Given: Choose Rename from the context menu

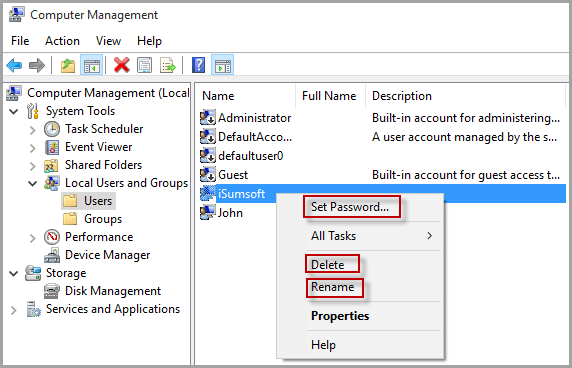Looking at the screenshot, I should click(x=332, y=287).
